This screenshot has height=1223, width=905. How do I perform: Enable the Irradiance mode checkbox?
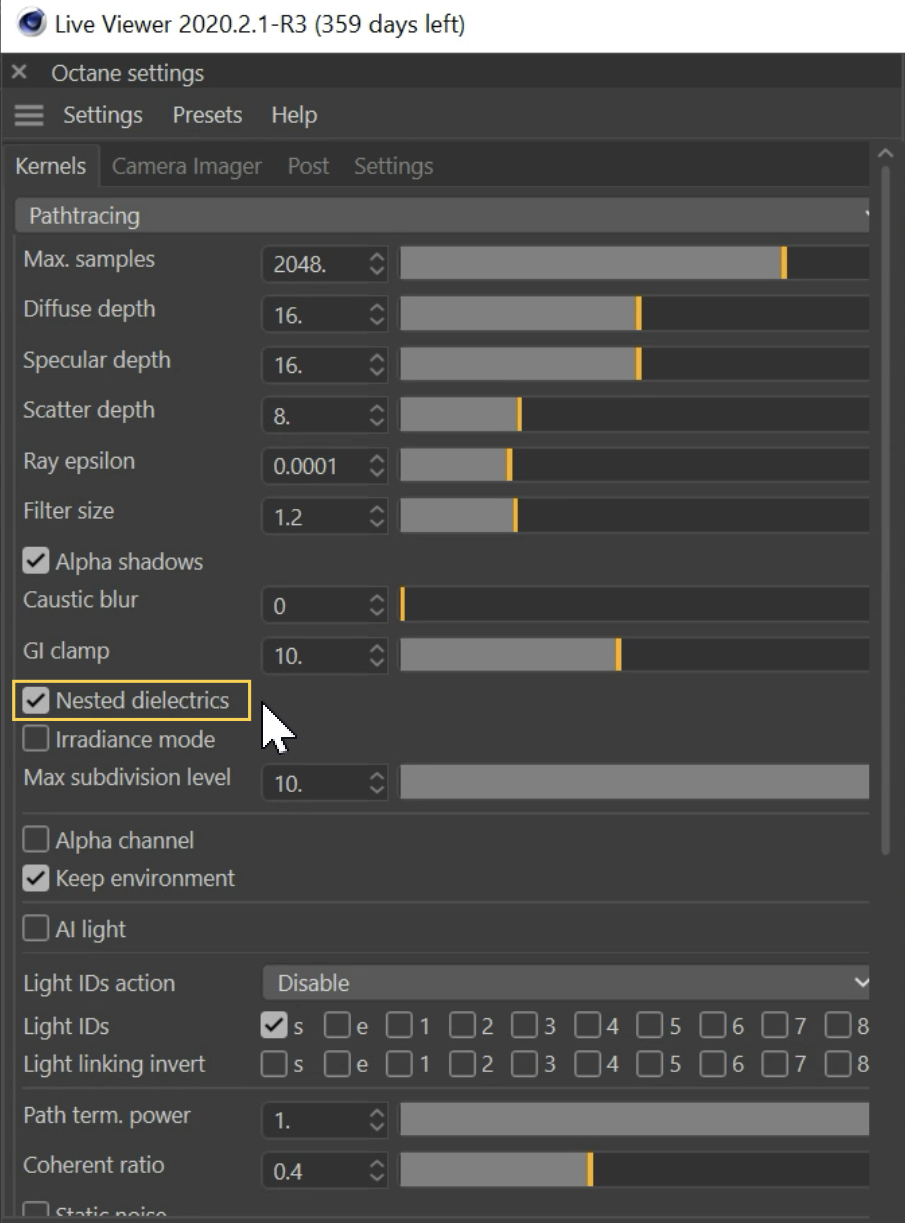pyautogui.click(x=36, y=740)
